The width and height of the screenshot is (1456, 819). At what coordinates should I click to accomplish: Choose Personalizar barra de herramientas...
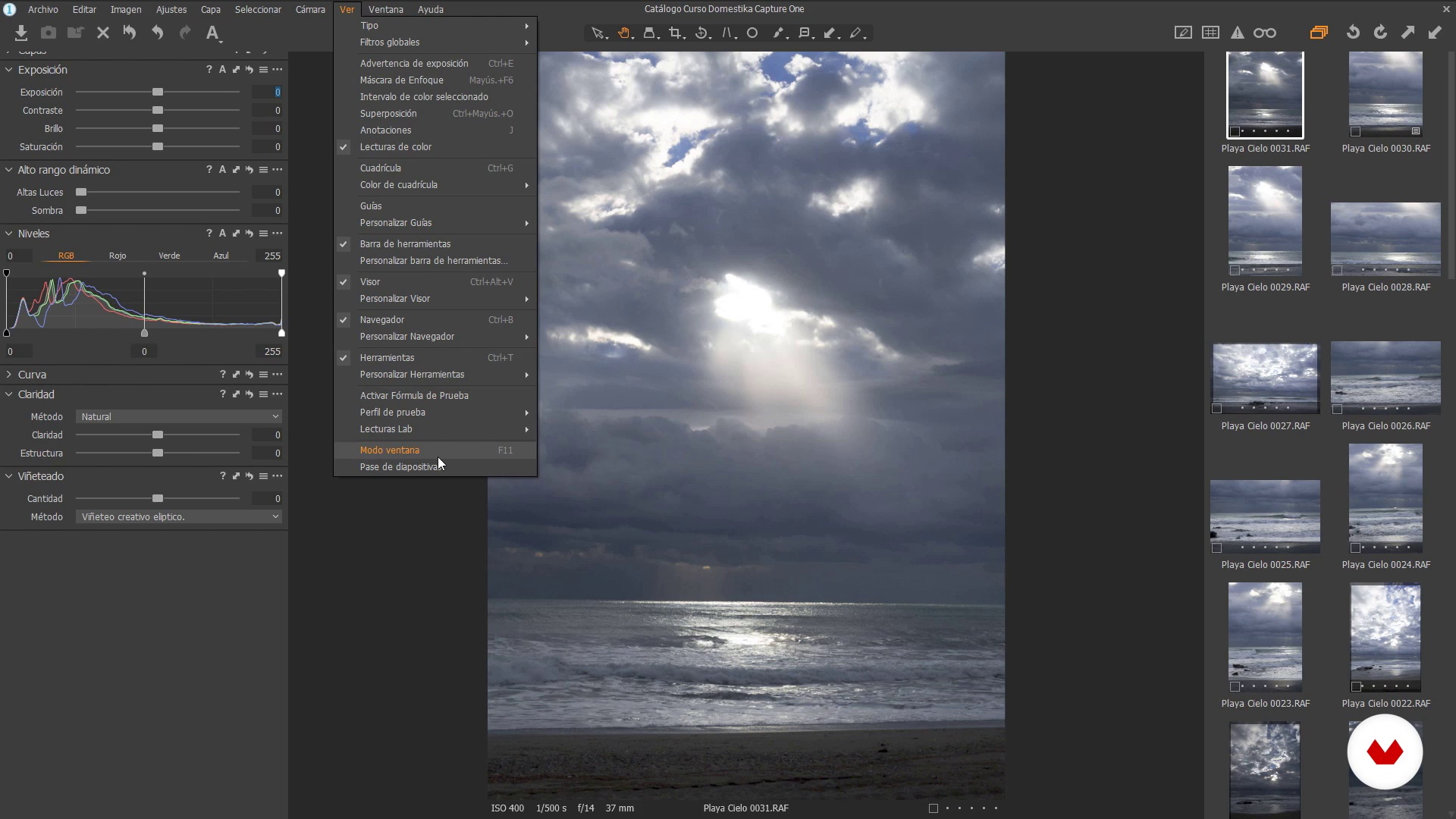coord(435,261)
